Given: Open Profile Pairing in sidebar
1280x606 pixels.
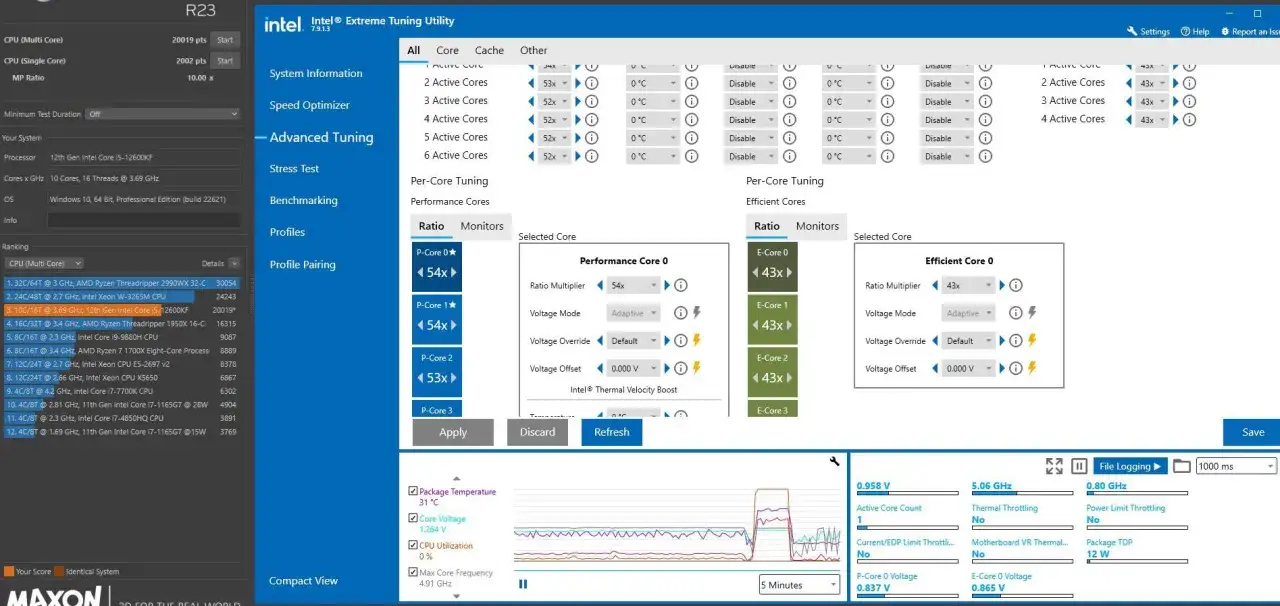Looking at the screenshot, I should coord(302,264).
